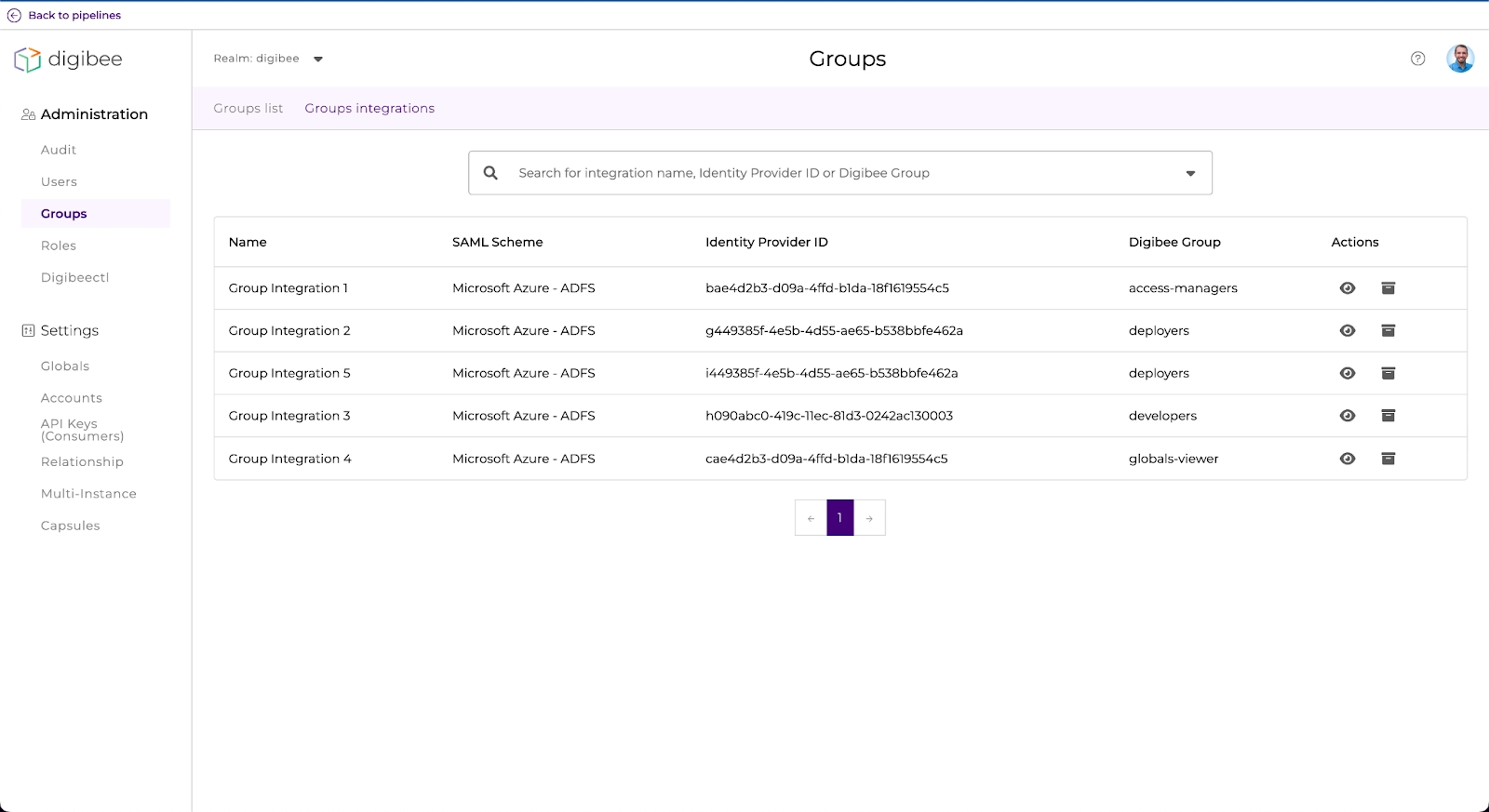Go to next page with right arrow
Viewport: 1489px width, 812px height.
869,518
